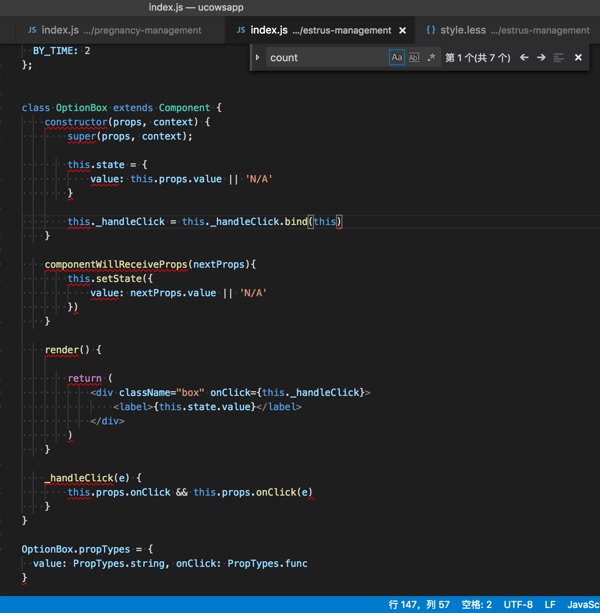
Task: Click Find in Selection icon
Action: 559,58
